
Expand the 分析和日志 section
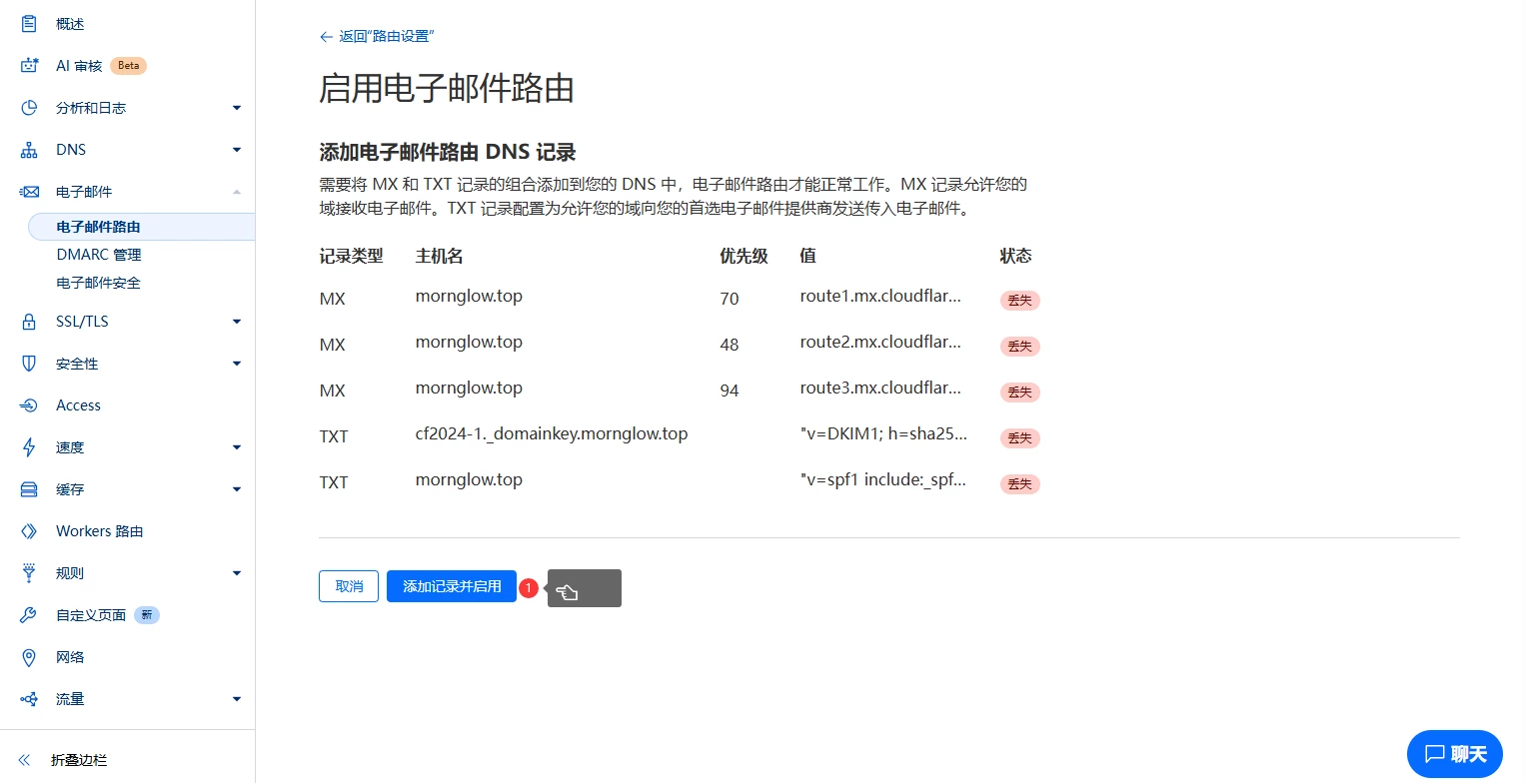point(237,107)
